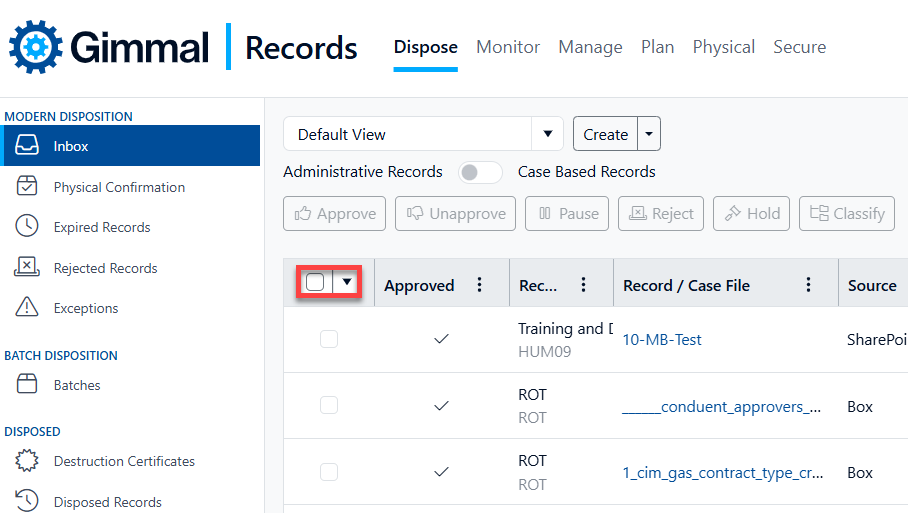Toggle Administrative/Case Based Records switch
Screen dimensions: 908x513
(480, 172)
